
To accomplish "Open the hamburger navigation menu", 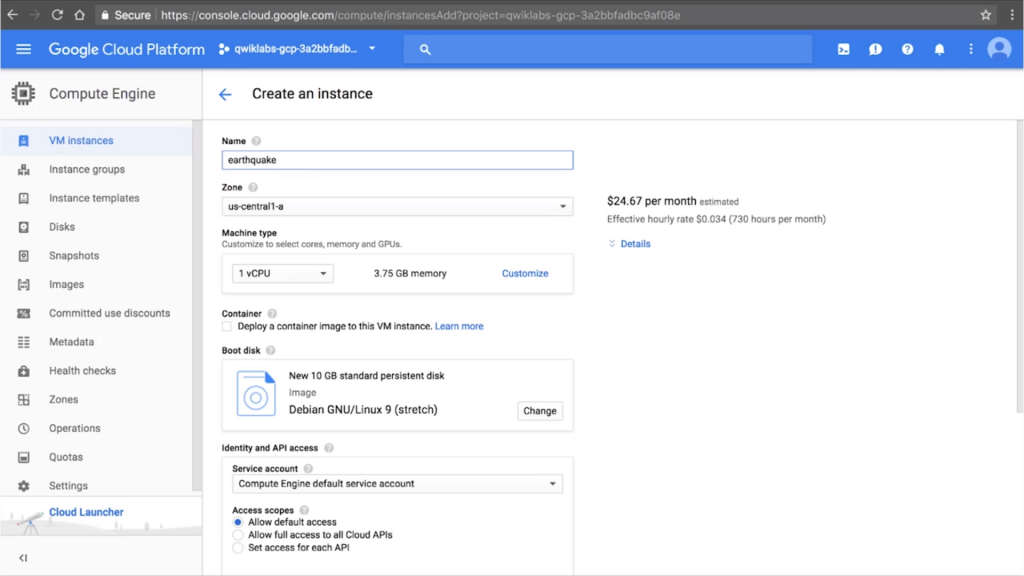I will click(24, 49).
